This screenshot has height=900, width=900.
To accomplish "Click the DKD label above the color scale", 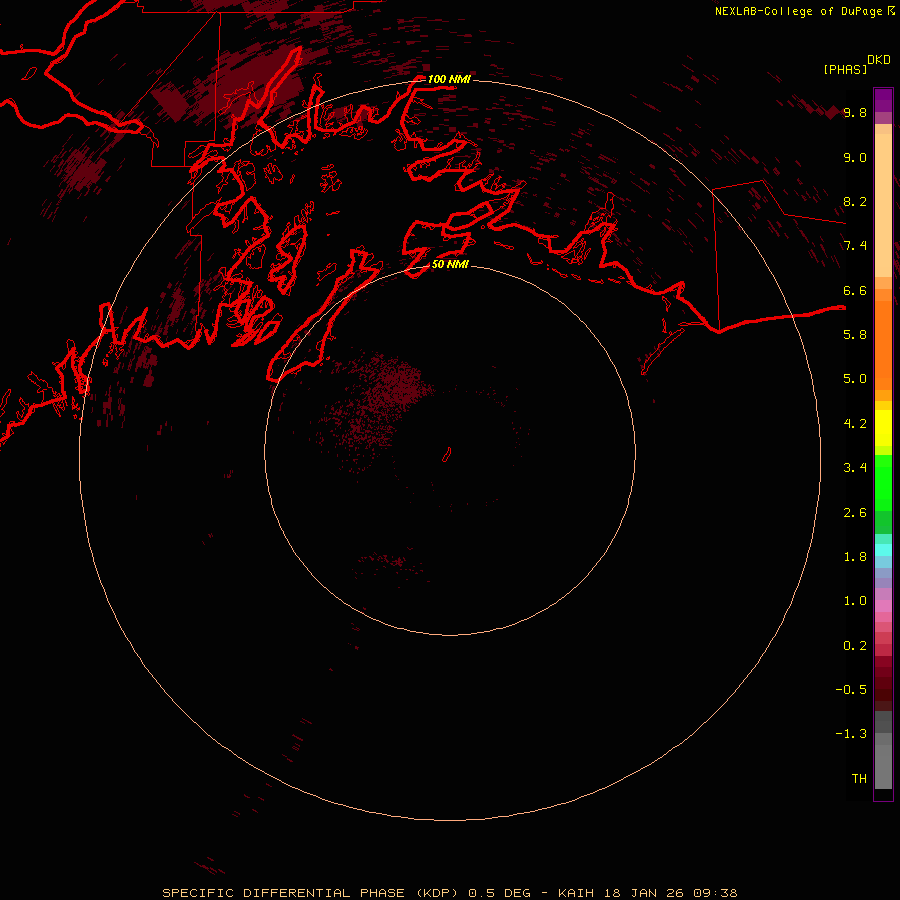I will 878,60.
